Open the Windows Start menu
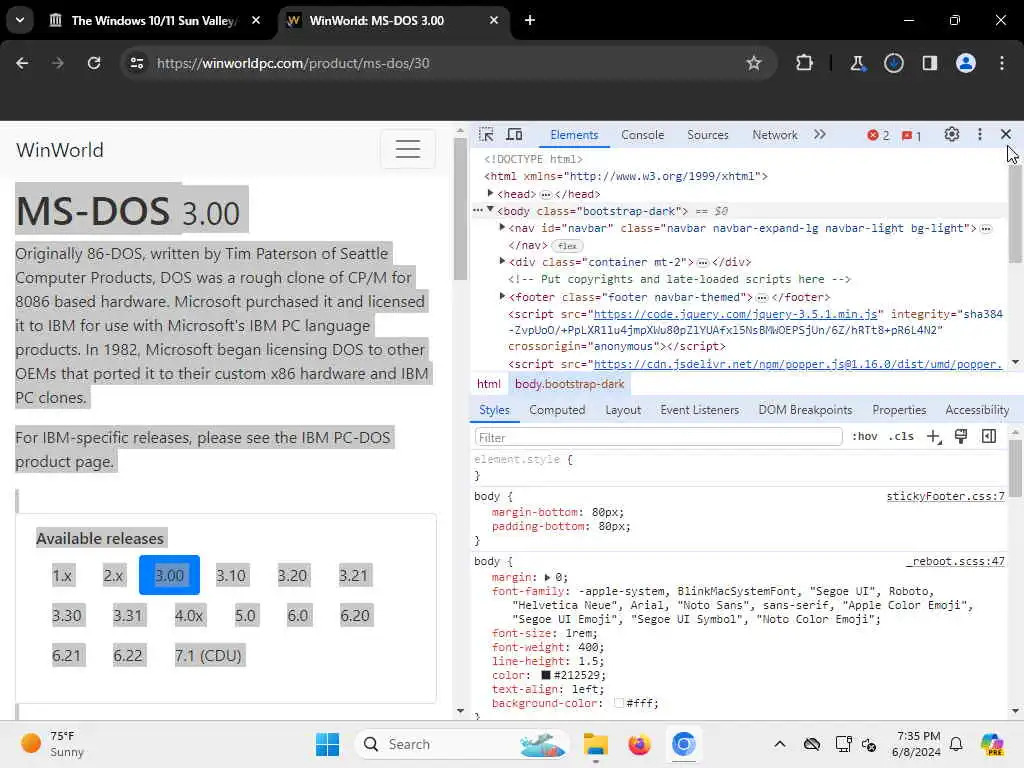1024x768 pixels. [327, 744]
